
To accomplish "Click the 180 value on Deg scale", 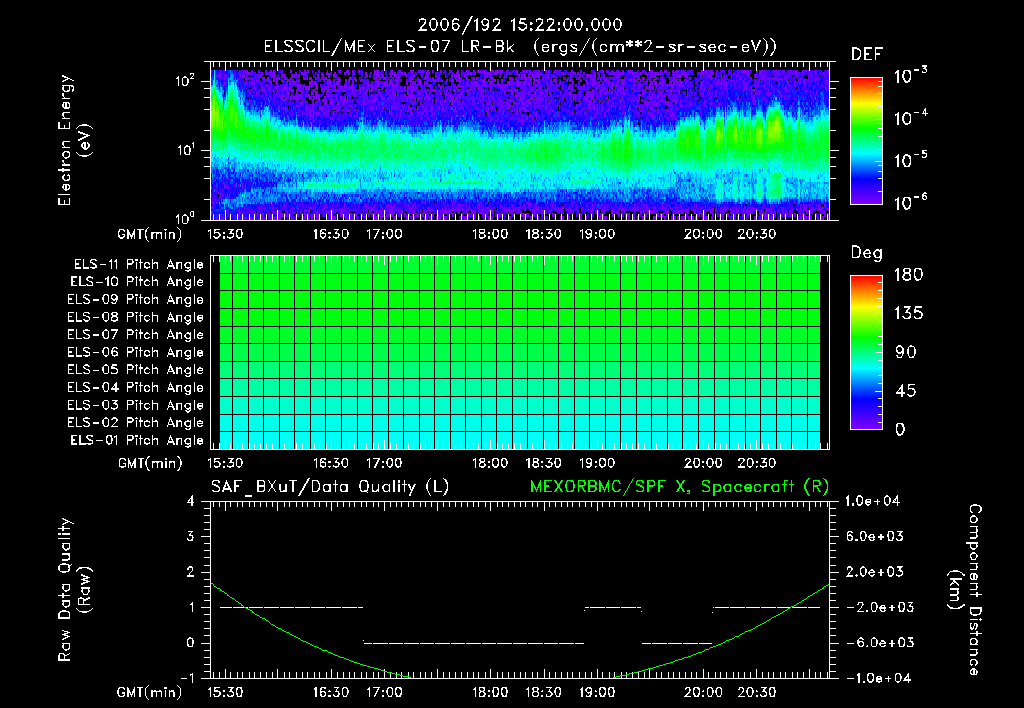I will [x=908, y=275].
